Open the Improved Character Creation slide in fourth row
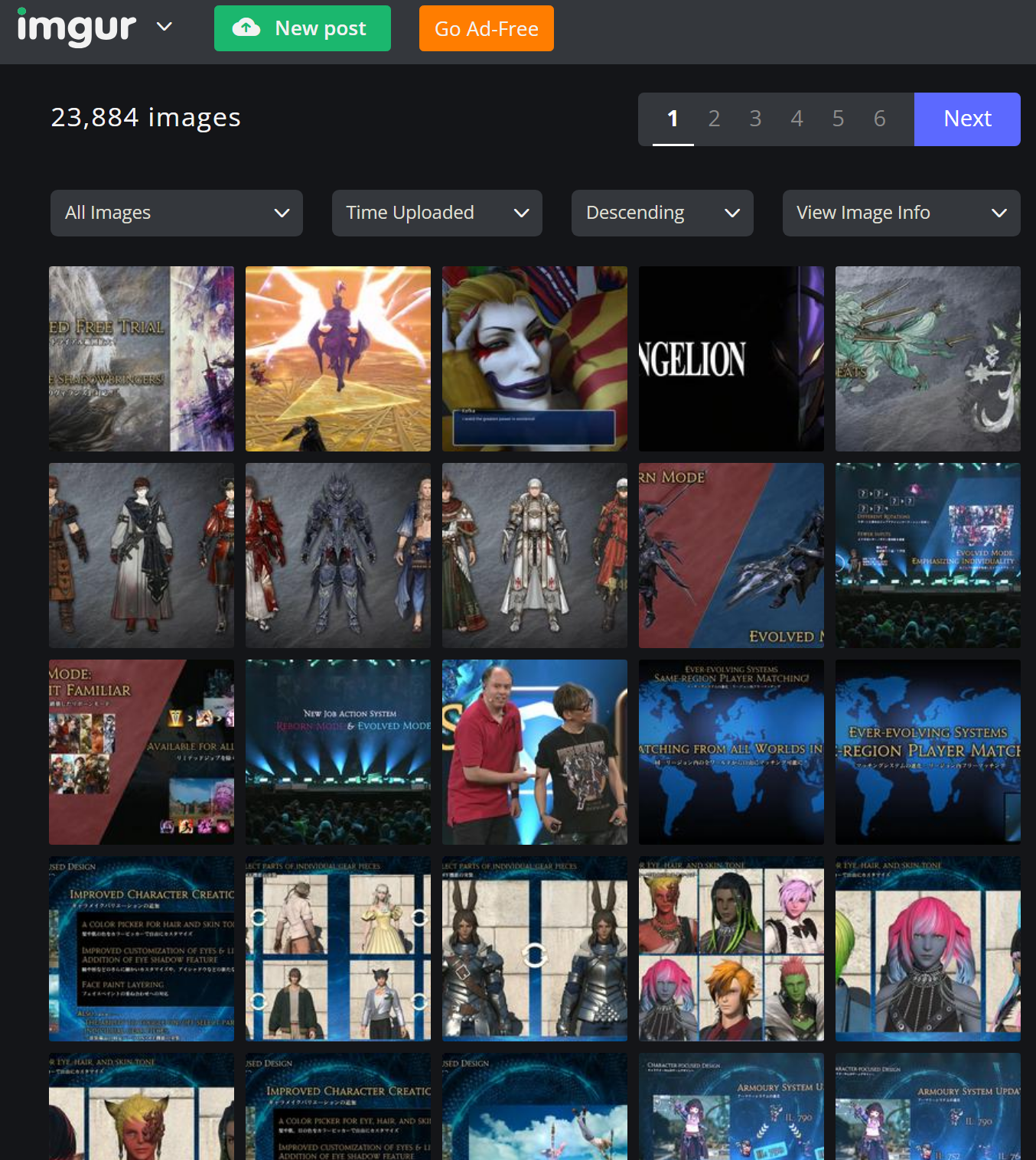The height and width of the screenshot is (1160, 1036). click(x=142, y=949)
